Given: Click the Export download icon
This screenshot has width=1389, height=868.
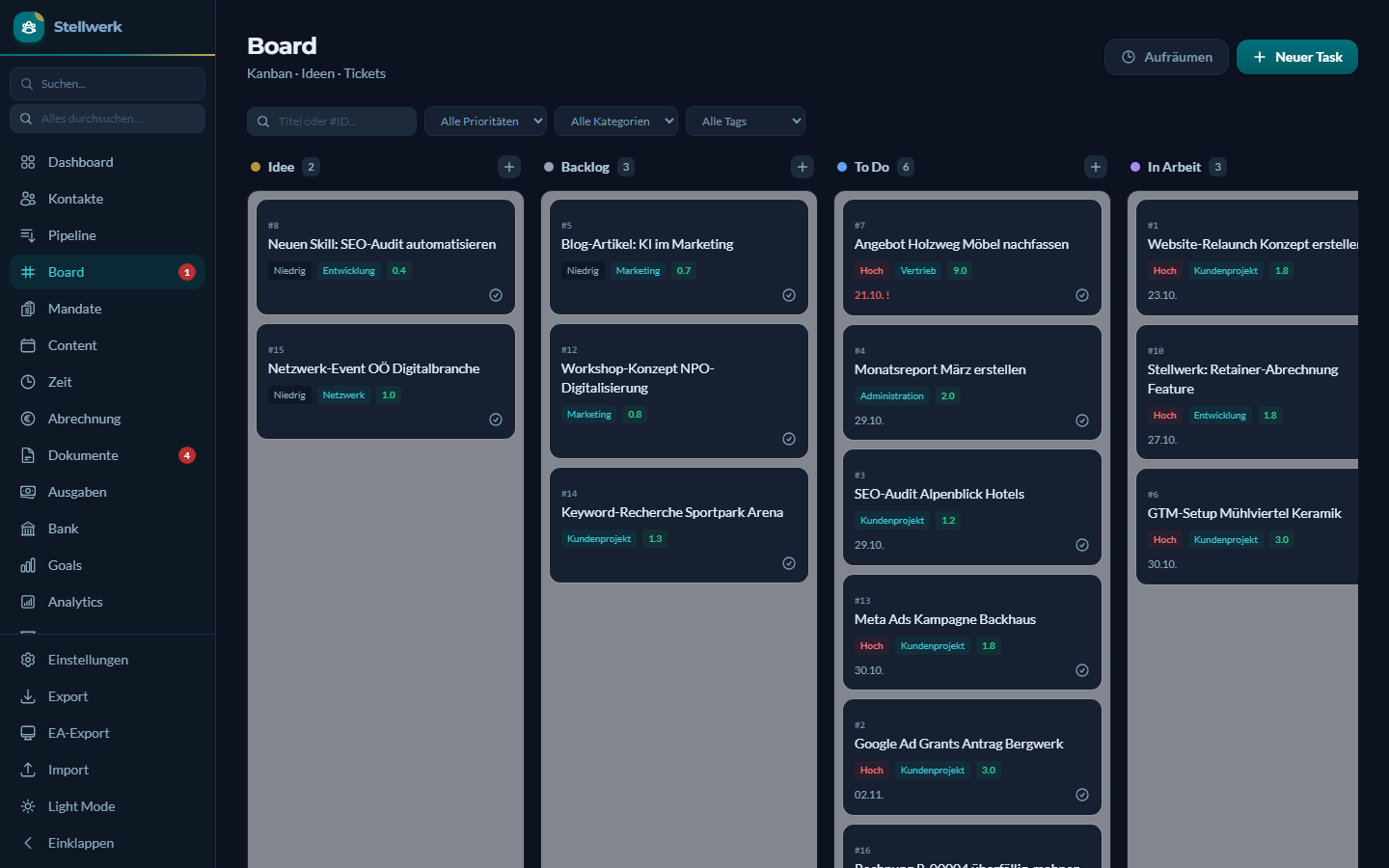Looking at the screenshot, I should tap(28, 696).
